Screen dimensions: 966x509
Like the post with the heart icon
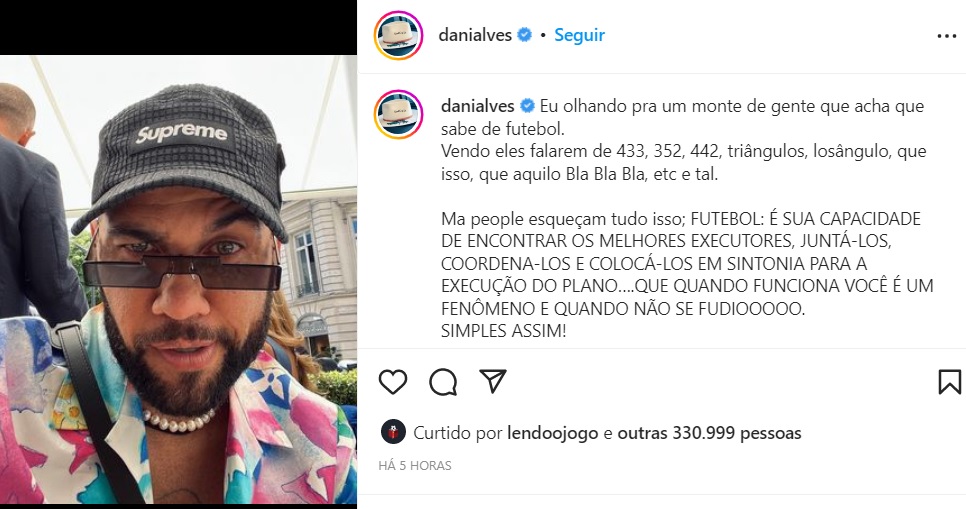pos(392,382)
